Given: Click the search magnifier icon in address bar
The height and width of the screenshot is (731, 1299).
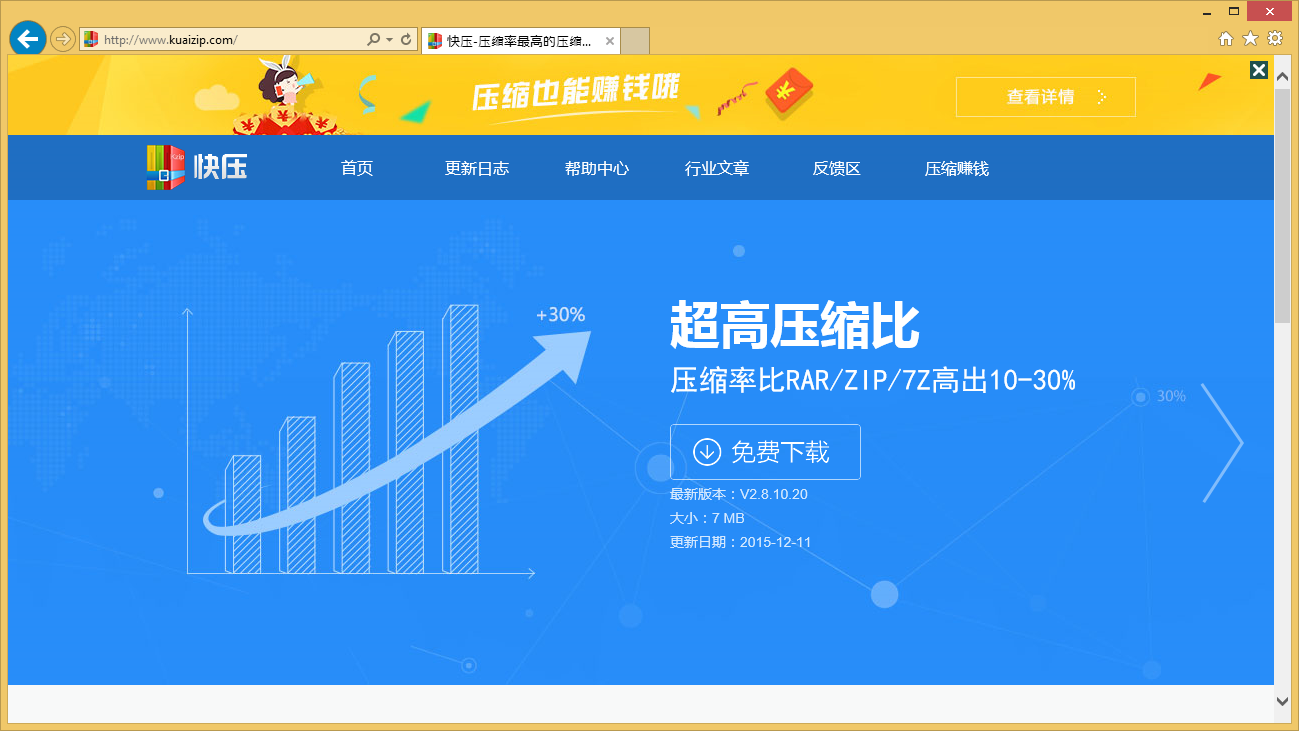Looking at the screenshot, I should point(373,40).
